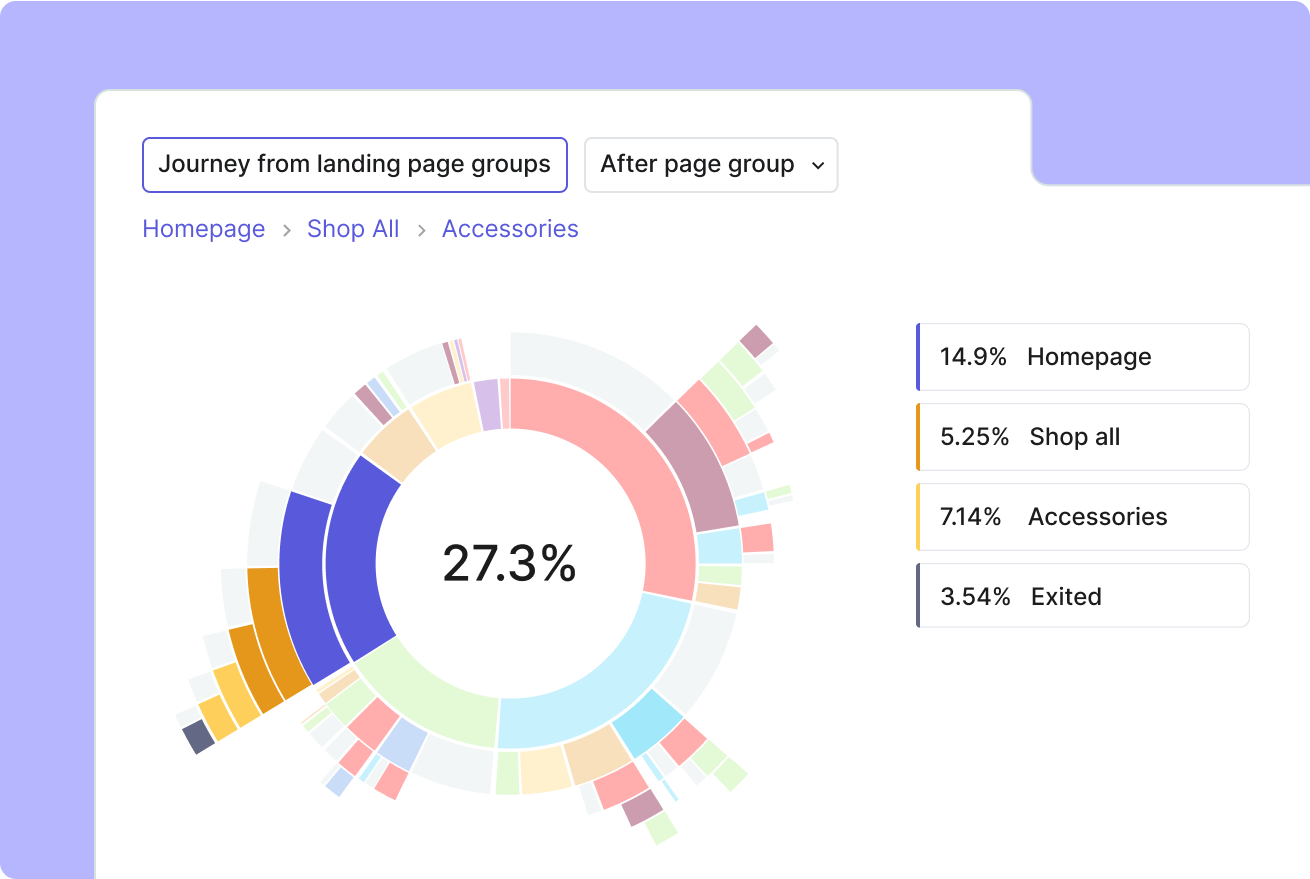
Task: Open the After page group dropdown
Action: tap(710, 165)
